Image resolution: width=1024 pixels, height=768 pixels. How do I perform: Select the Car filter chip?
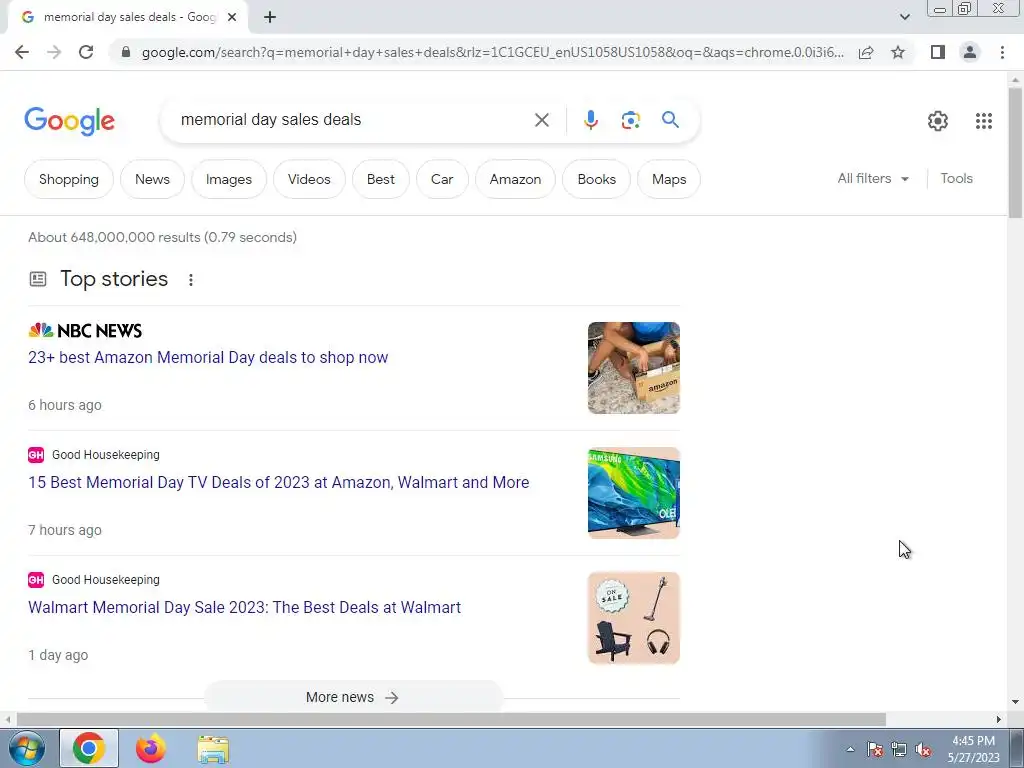pos(442,179)
